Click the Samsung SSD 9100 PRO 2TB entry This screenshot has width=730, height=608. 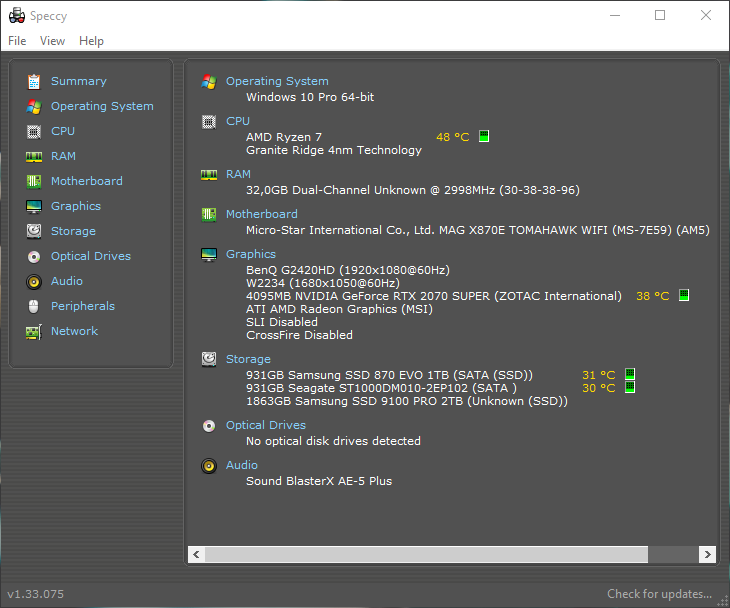tap(407, 401)
